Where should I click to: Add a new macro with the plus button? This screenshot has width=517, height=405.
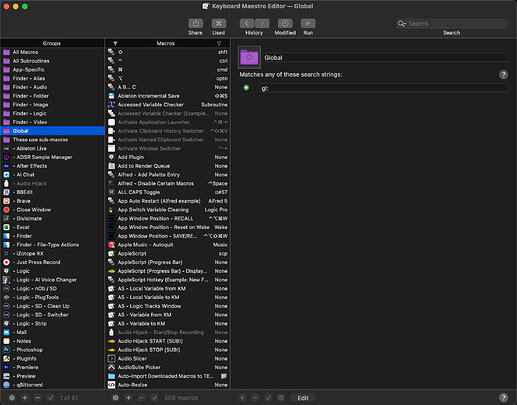[x=128, y=398]
